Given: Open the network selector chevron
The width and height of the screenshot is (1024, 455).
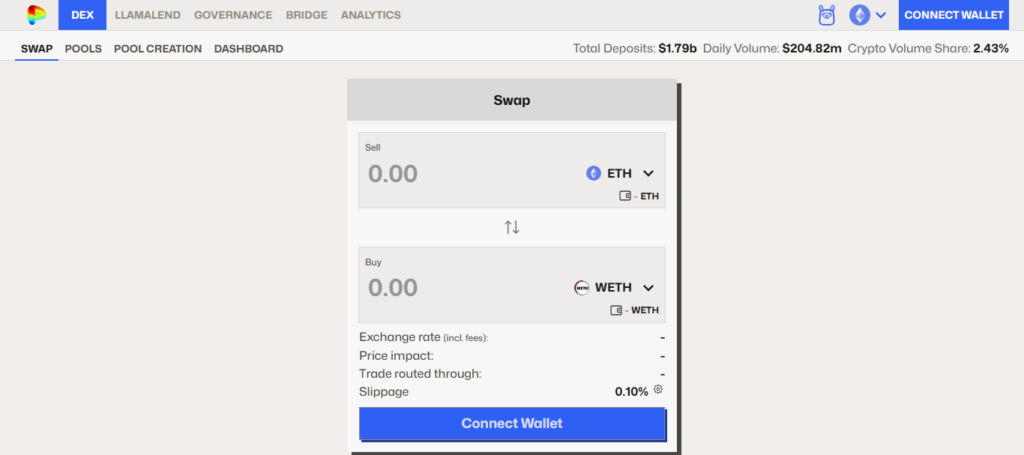Looking at the screenshot, I should (x=881, y=15).
